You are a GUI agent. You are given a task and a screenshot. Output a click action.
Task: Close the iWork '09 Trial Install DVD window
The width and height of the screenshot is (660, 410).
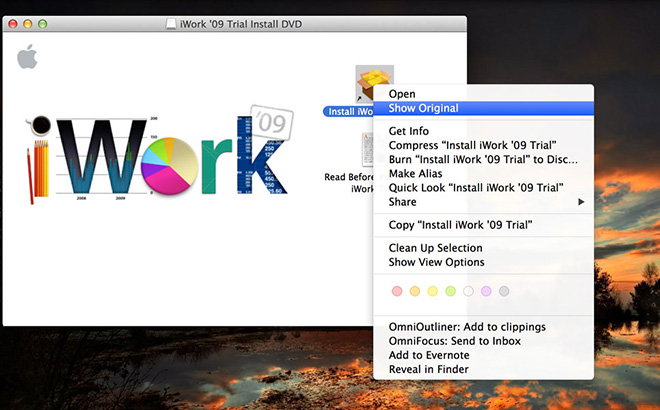click(x=13, y=24)
